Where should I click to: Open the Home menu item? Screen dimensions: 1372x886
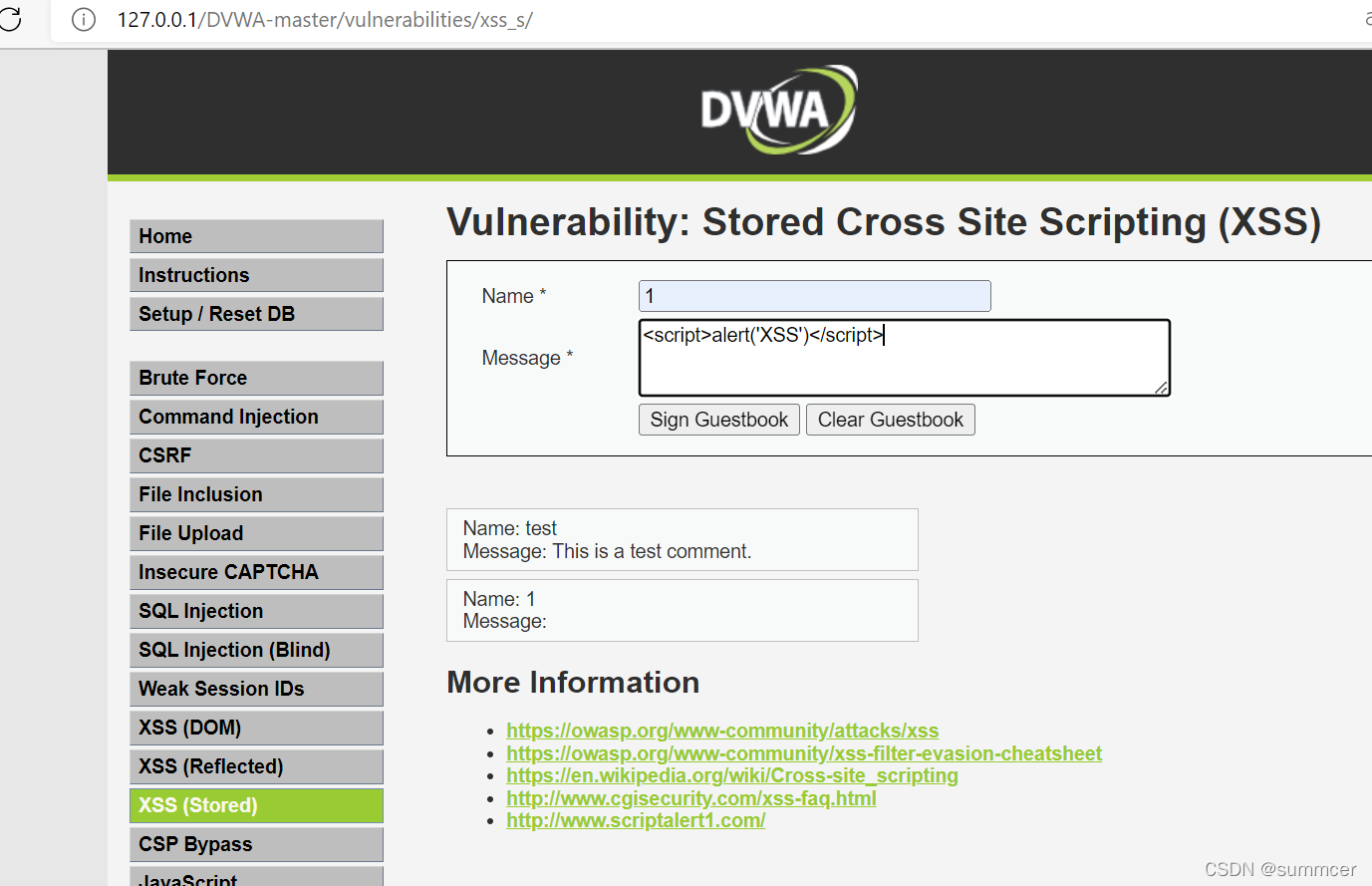click(x=256, y=236)
